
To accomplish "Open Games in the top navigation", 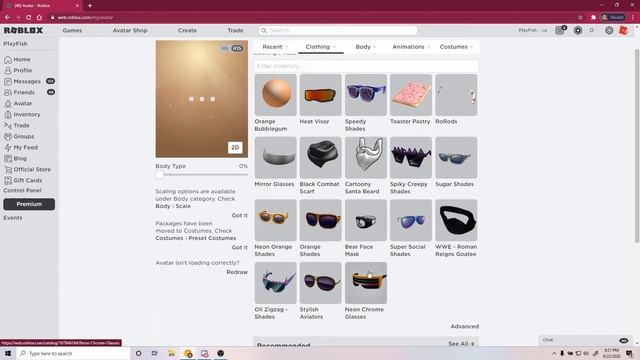I will [x=72, y=31].
